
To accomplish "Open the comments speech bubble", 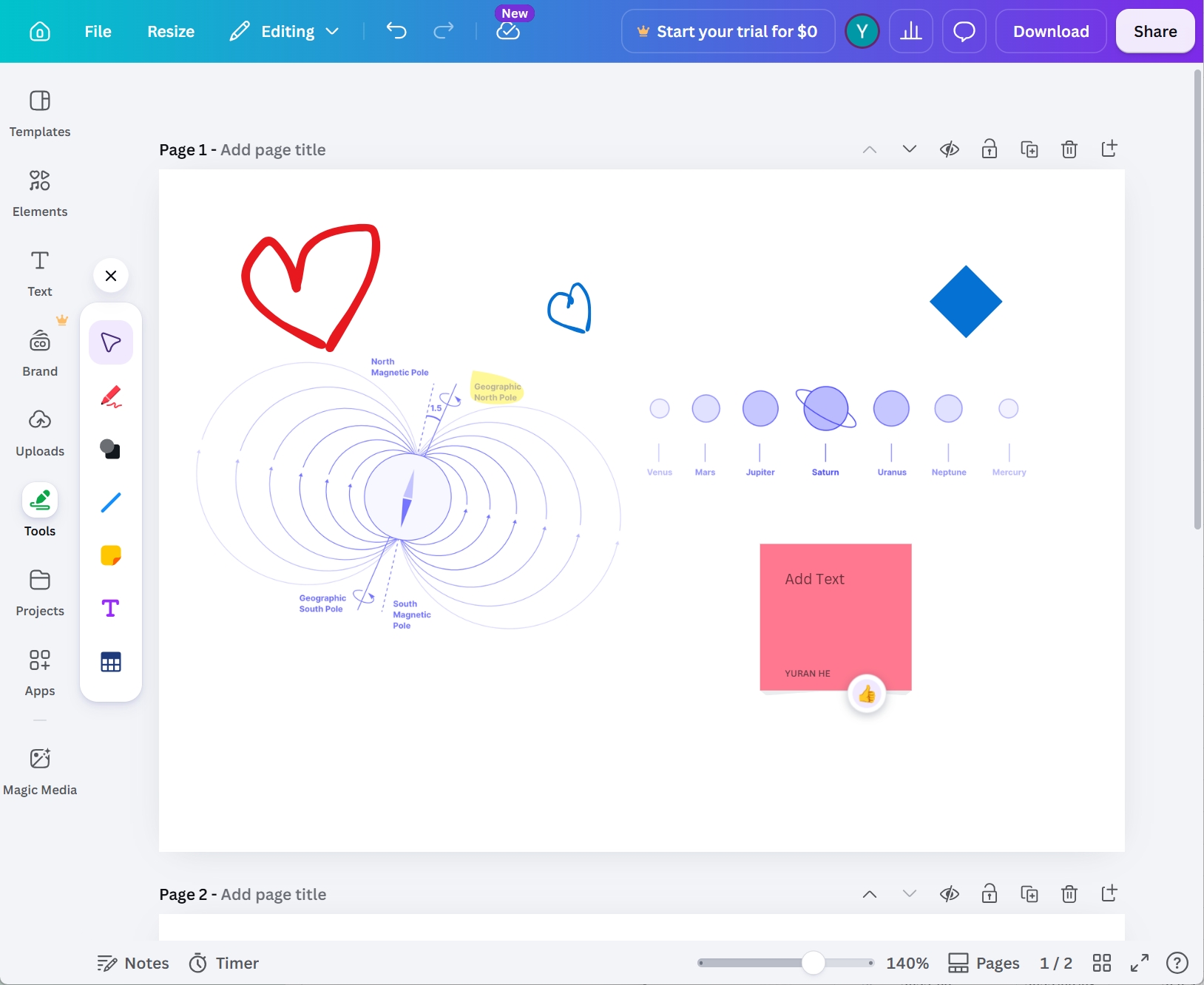I will (964, 31).
